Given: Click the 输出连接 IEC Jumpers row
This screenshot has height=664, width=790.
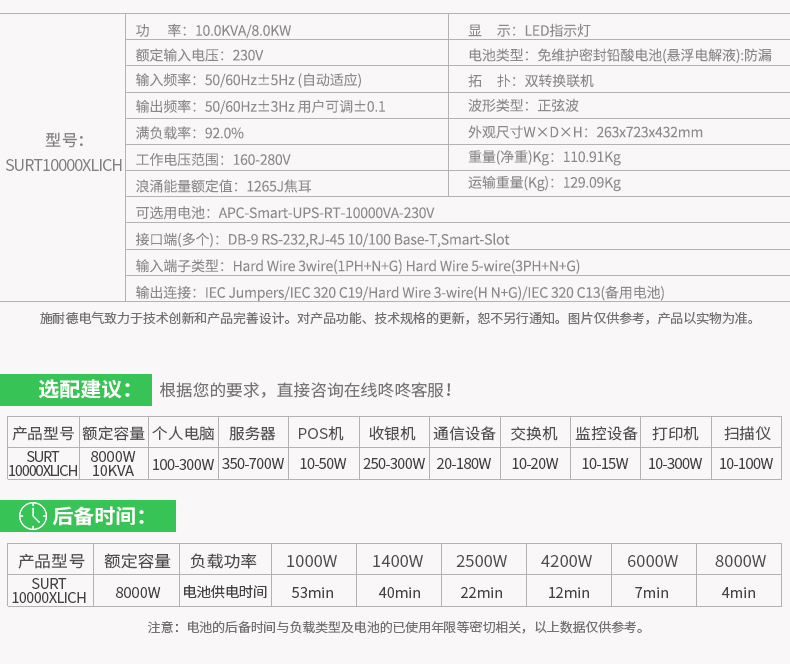Looking at the screenshot, I should (x=399, y=292).
